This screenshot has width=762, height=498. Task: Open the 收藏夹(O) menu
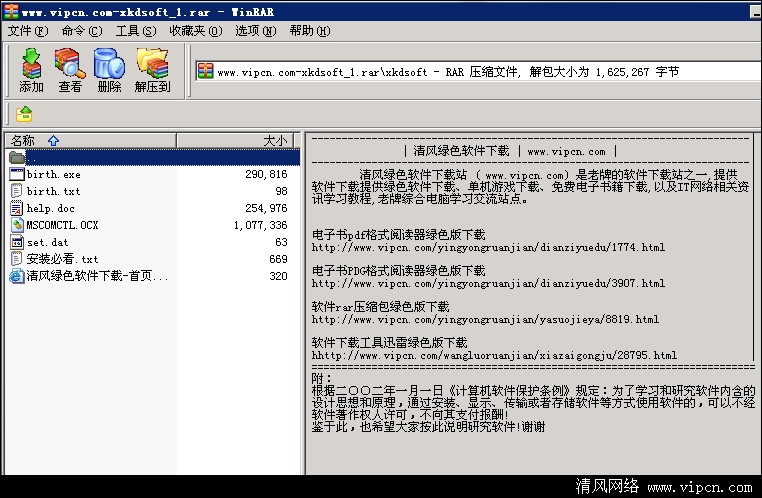tap(195, 31)
